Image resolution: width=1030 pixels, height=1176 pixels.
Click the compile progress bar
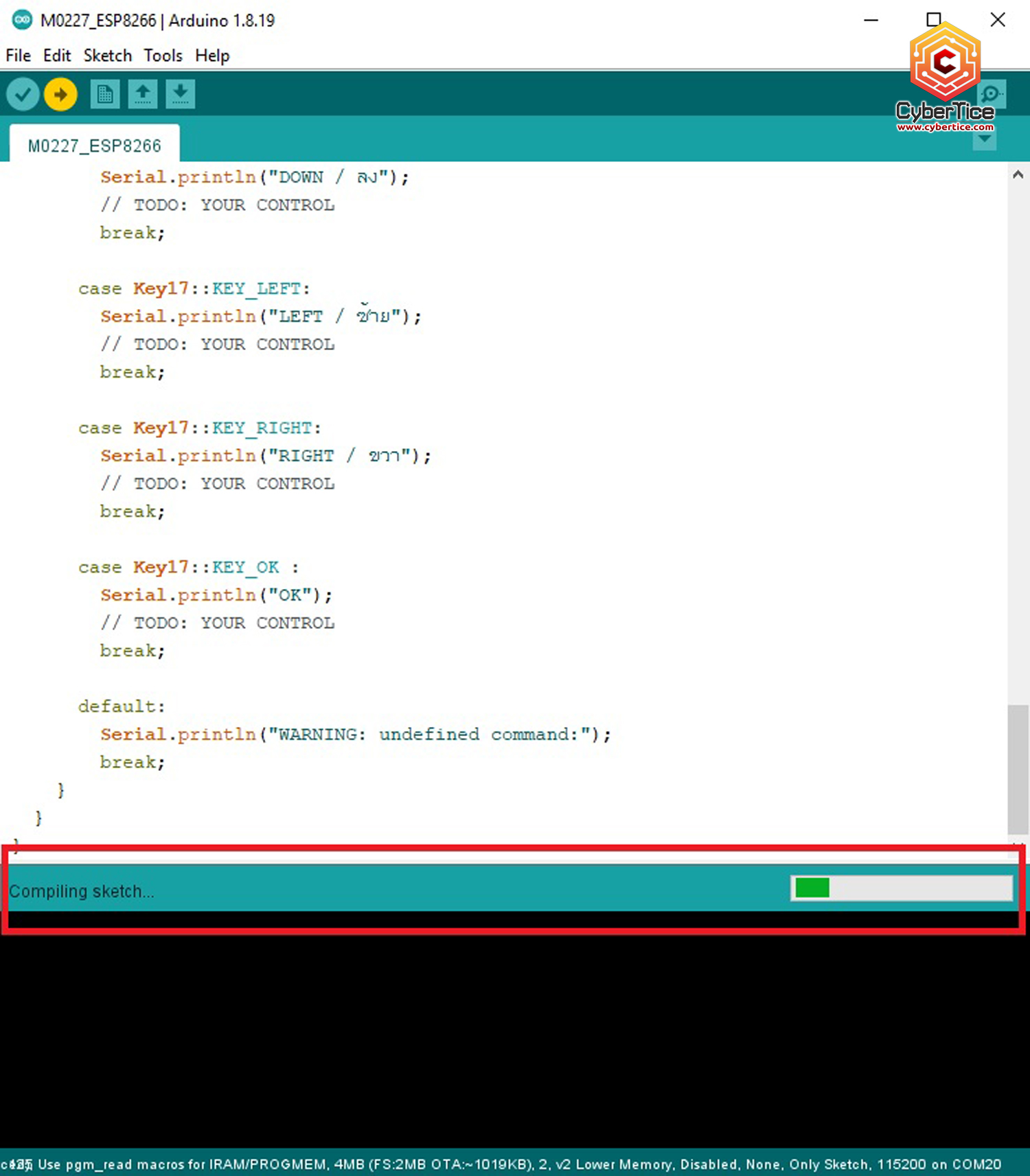pos(901,888)
